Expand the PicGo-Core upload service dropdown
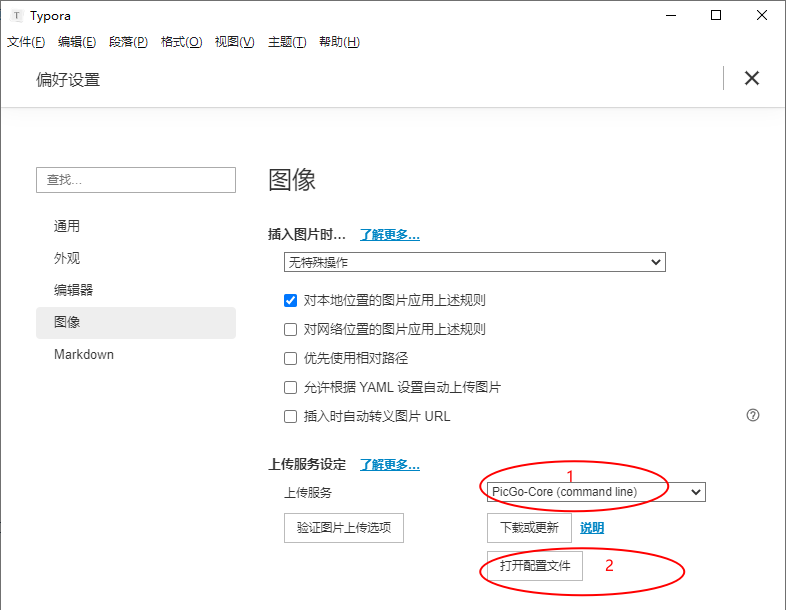The image size is (786, 610). click(596, 492)
